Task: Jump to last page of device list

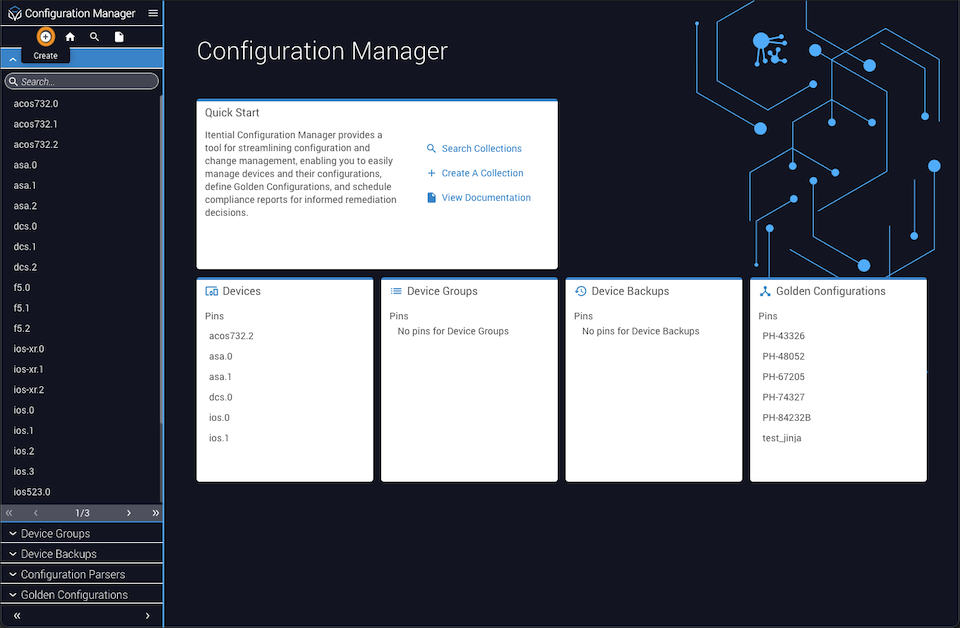Action: 156,513
